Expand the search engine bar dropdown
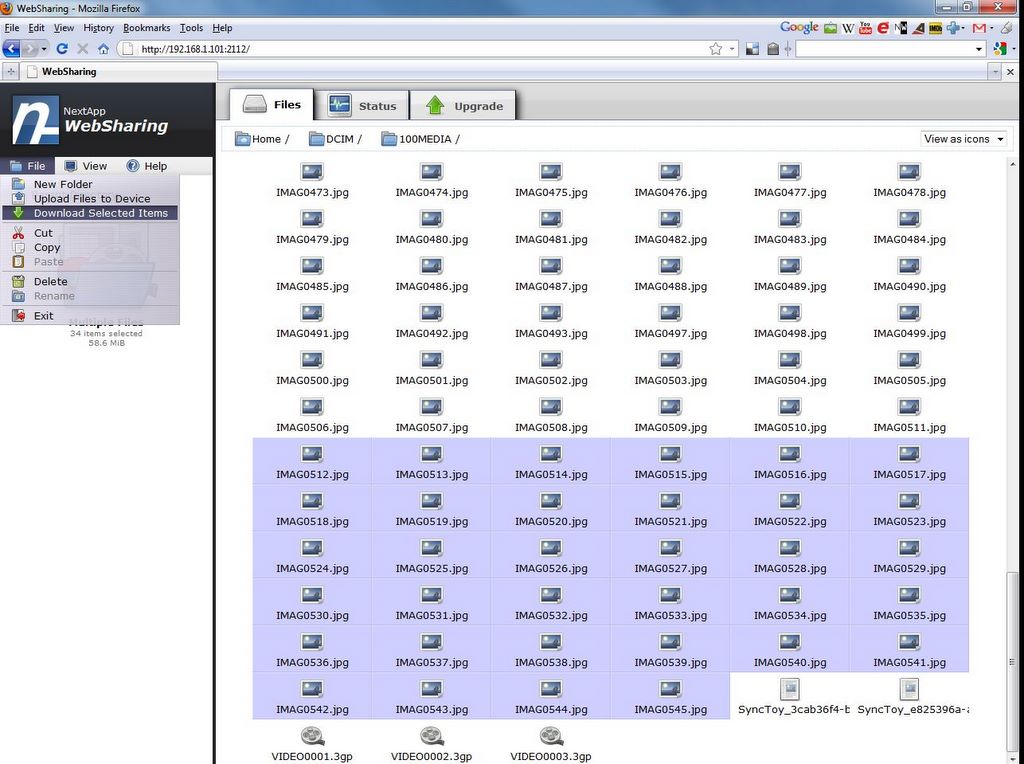This screenshot has width=1024, height=764. 978,48
